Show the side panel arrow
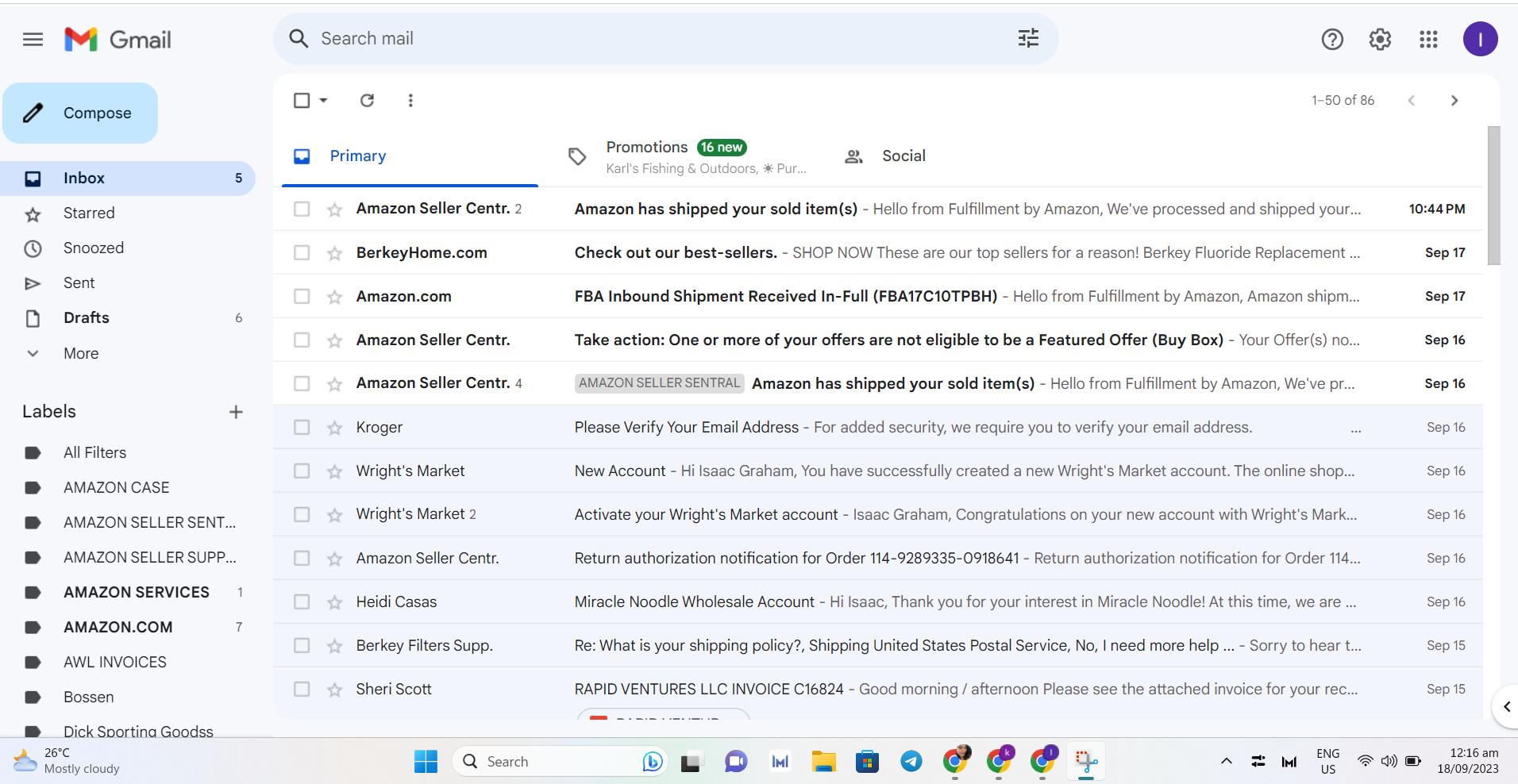The image size is (1518, 784). point(1506,706)
